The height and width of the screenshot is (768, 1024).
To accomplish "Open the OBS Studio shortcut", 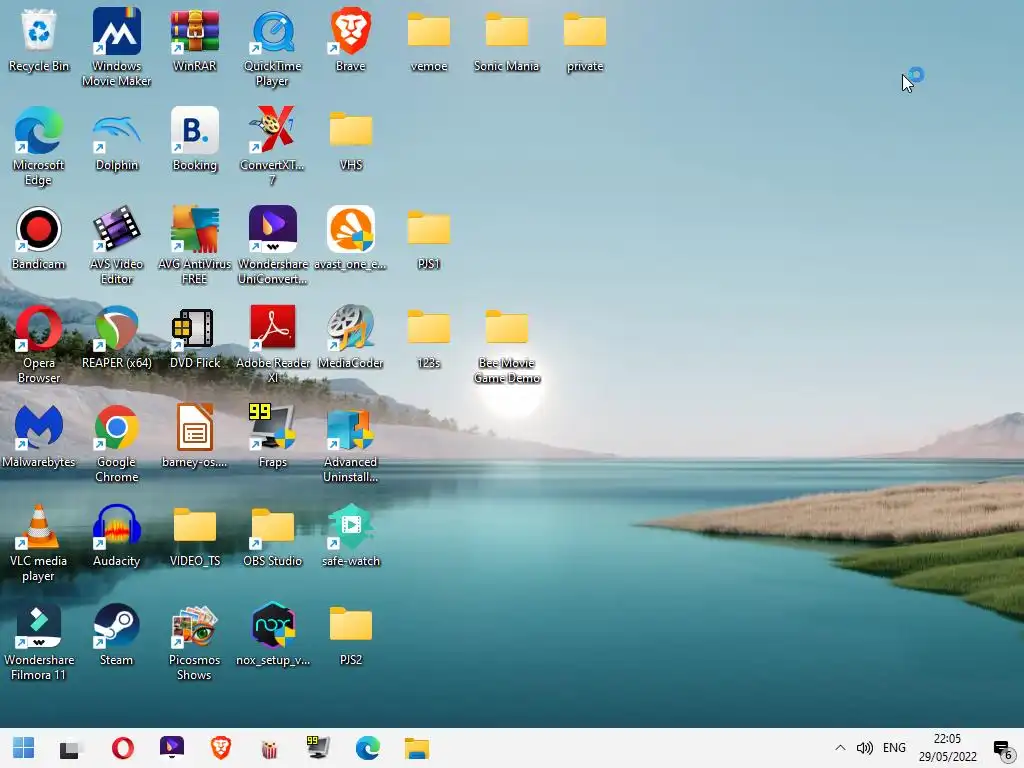I will [272, 536].
